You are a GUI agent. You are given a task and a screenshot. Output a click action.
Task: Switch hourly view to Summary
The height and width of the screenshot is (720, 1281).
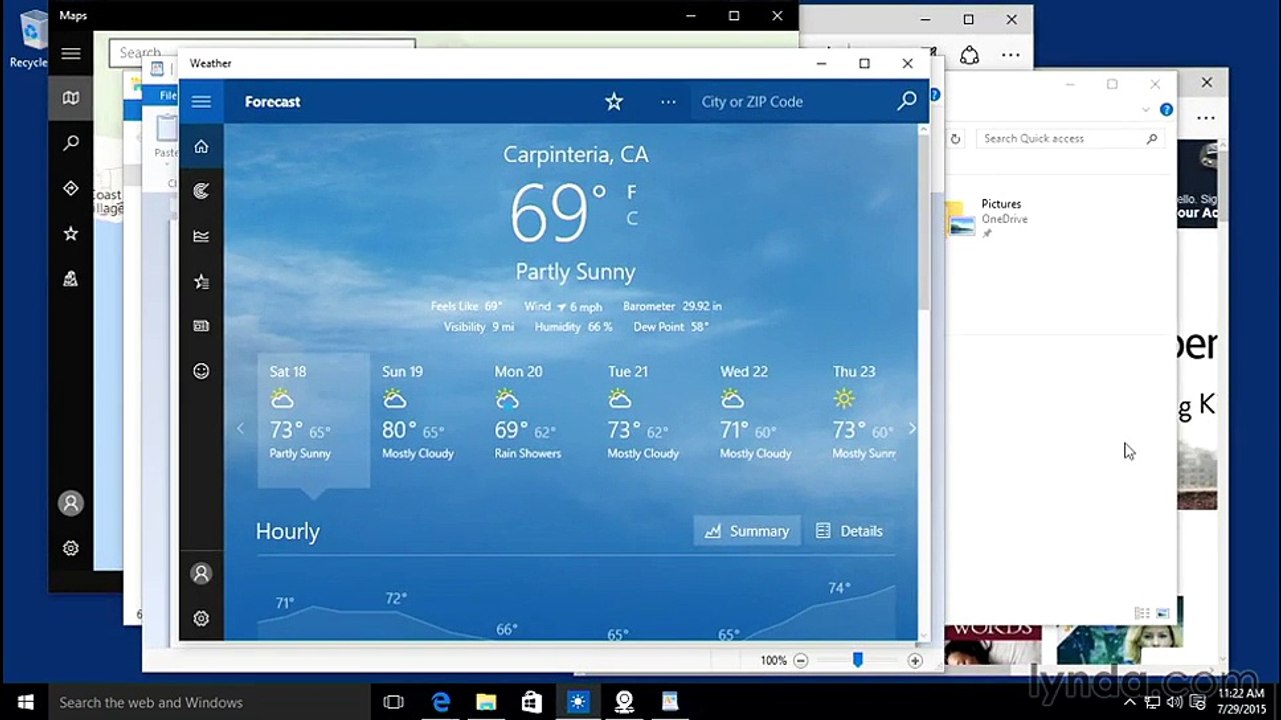[747, 531]
